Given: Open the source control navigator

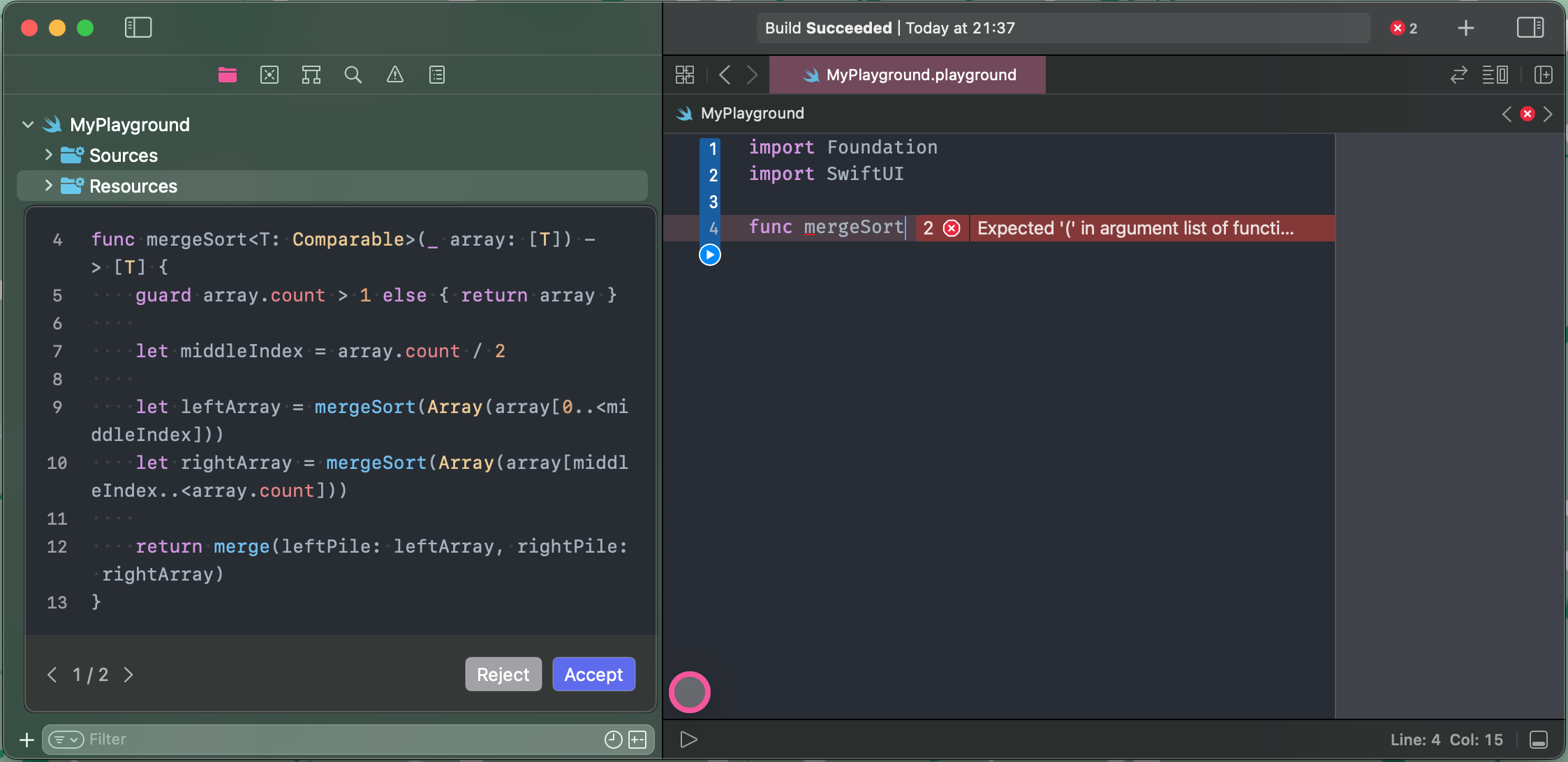Looking at the screenshot, I should tap(269, 75).
